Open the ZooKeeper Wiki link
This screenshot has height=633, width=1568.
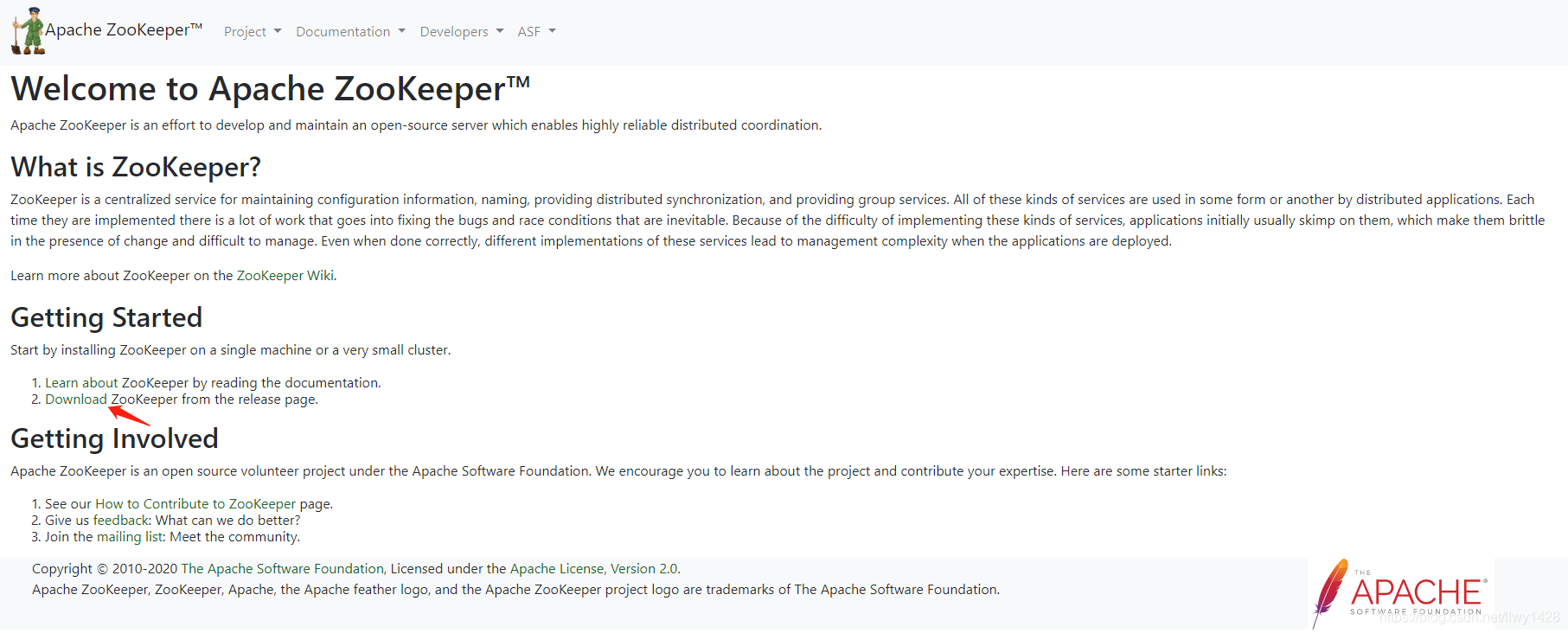[x=285, y=276]
